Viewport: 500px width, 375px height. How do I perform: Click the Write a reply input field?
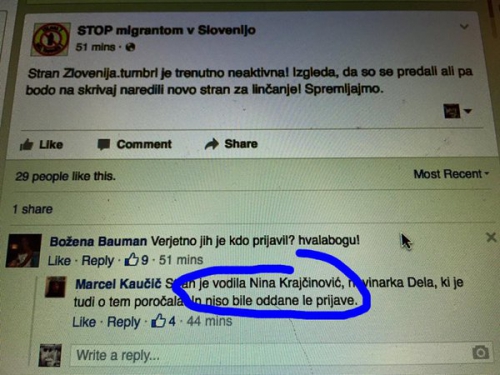coord(280,354)
